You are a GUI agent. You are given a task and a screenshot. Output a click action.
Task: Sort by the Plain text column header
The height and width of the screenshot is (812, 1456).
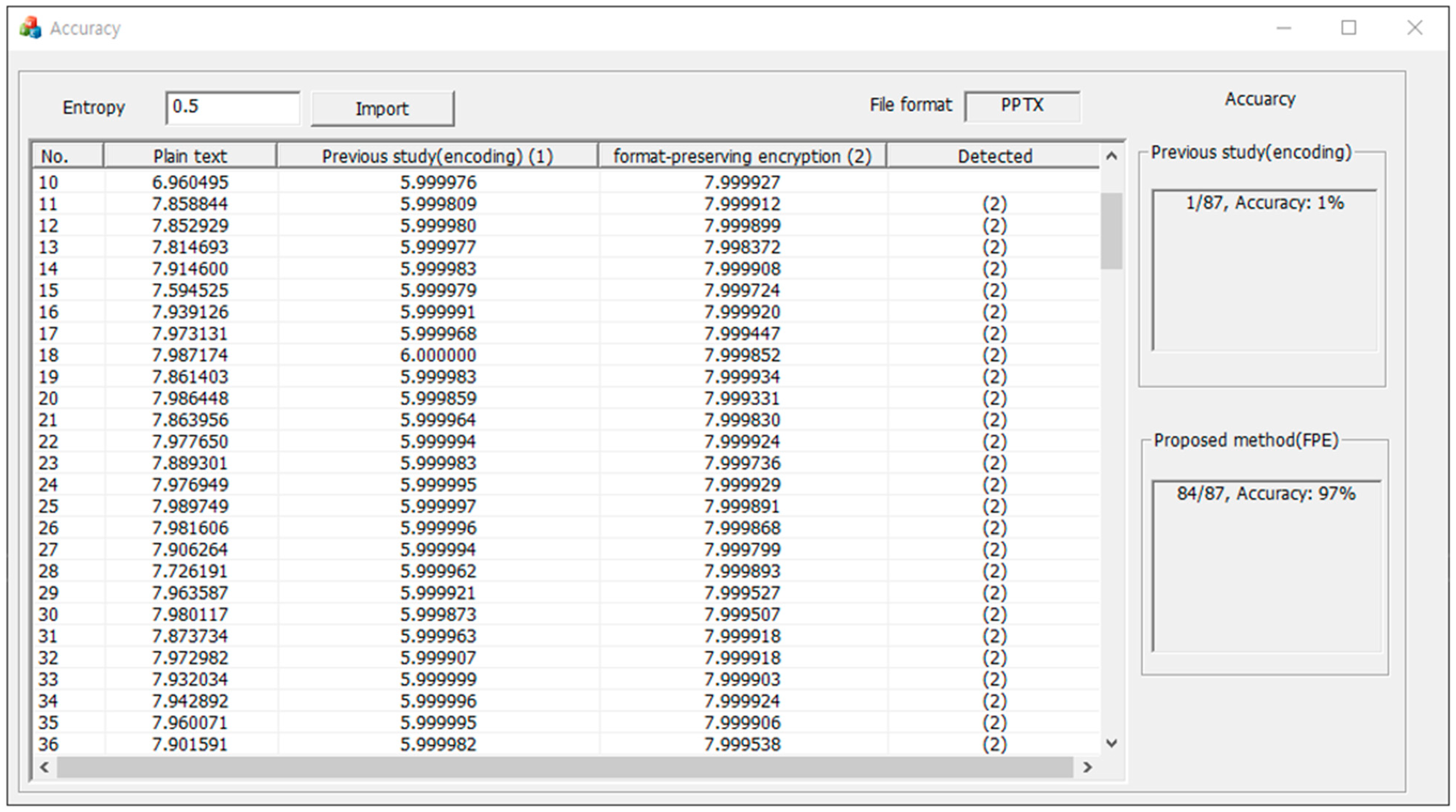point(190,156)
